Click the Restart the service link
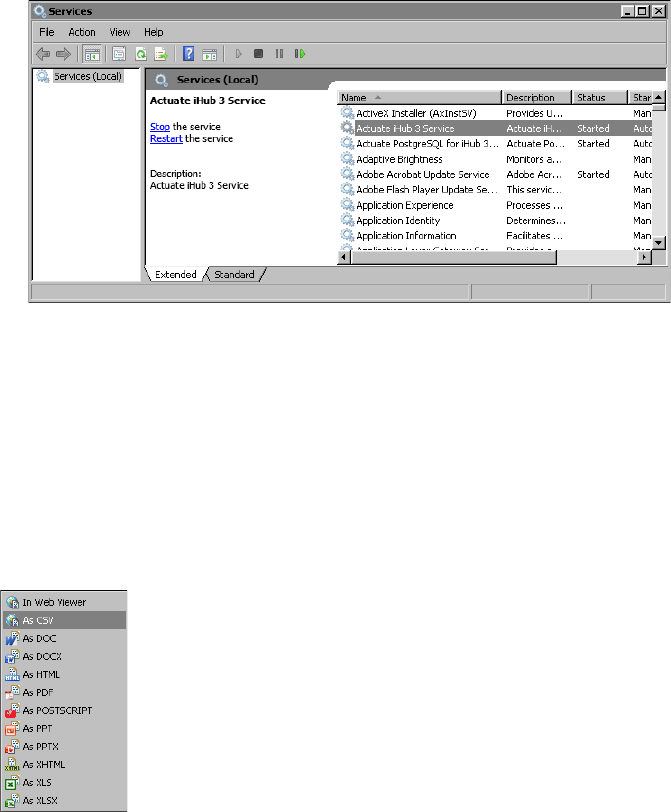The height and width of the screenshot is (812, 671). pos(166,139)
